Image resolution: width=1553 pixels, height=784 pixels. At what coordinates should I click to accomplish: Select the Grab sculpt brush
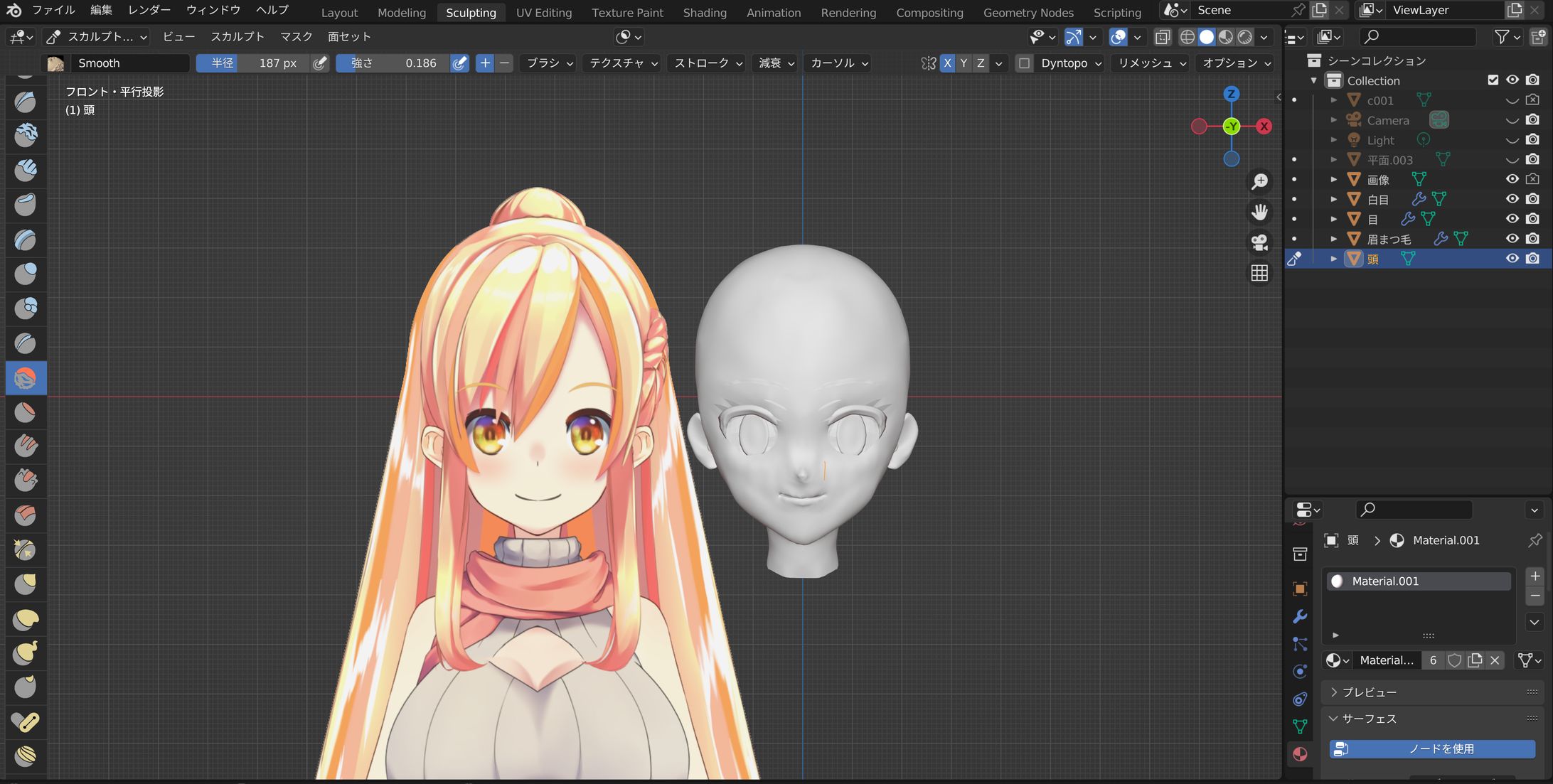(x=26, y=584)
